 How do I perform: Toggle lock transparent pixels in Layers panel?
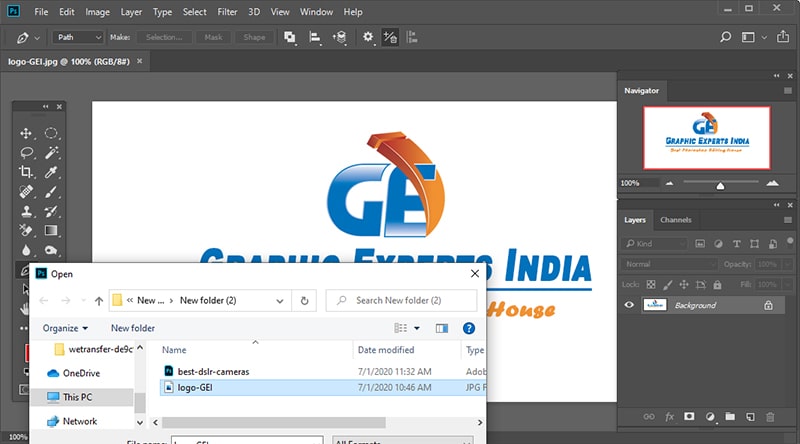point(651,285)
